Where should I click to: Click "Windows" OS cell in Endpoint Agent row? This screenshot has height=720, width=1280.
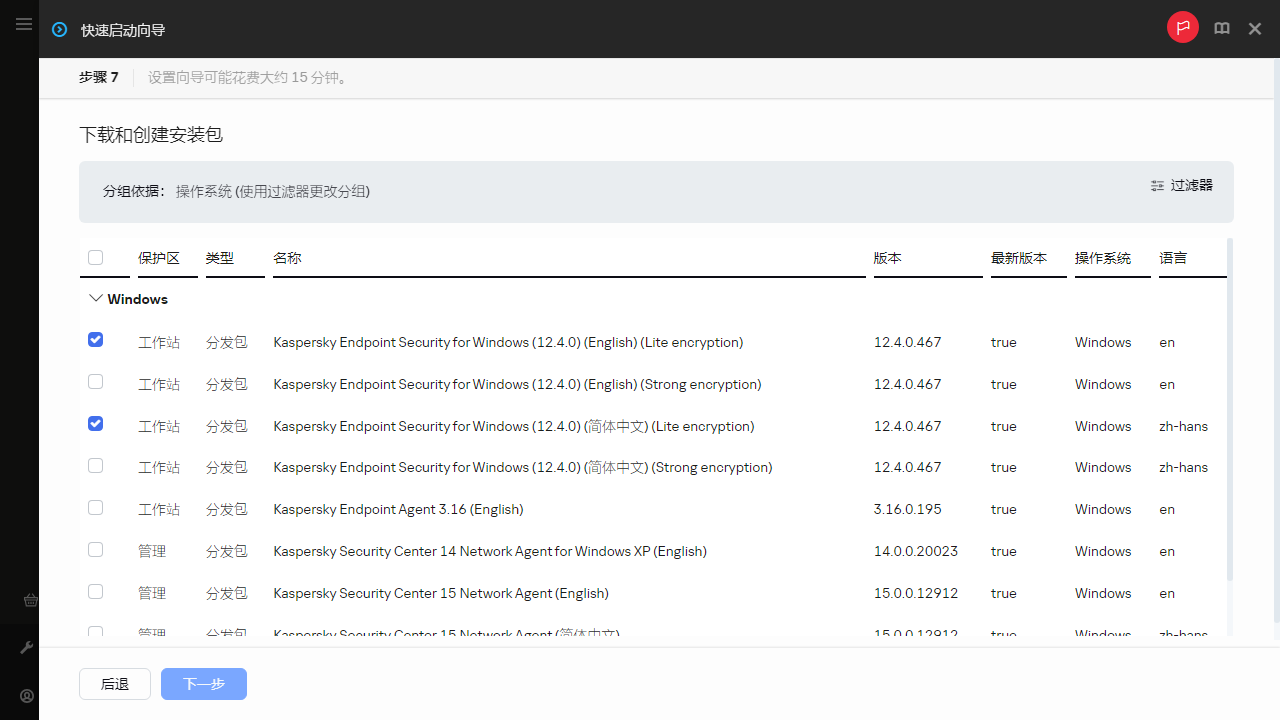[x=1103, y=509]
